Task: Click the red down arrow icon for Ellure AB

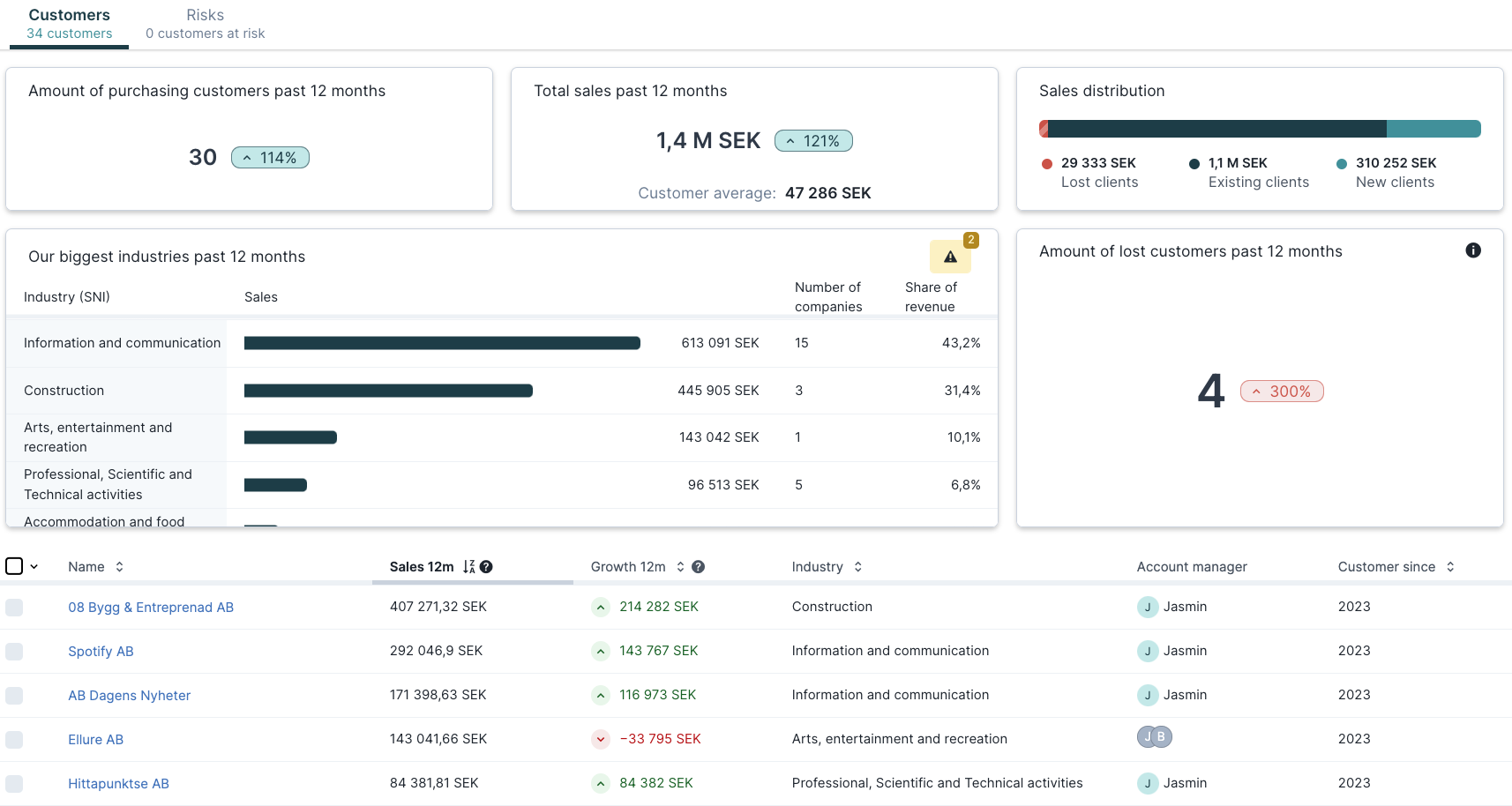Action: pyautogui.click(x=600, y=739)
